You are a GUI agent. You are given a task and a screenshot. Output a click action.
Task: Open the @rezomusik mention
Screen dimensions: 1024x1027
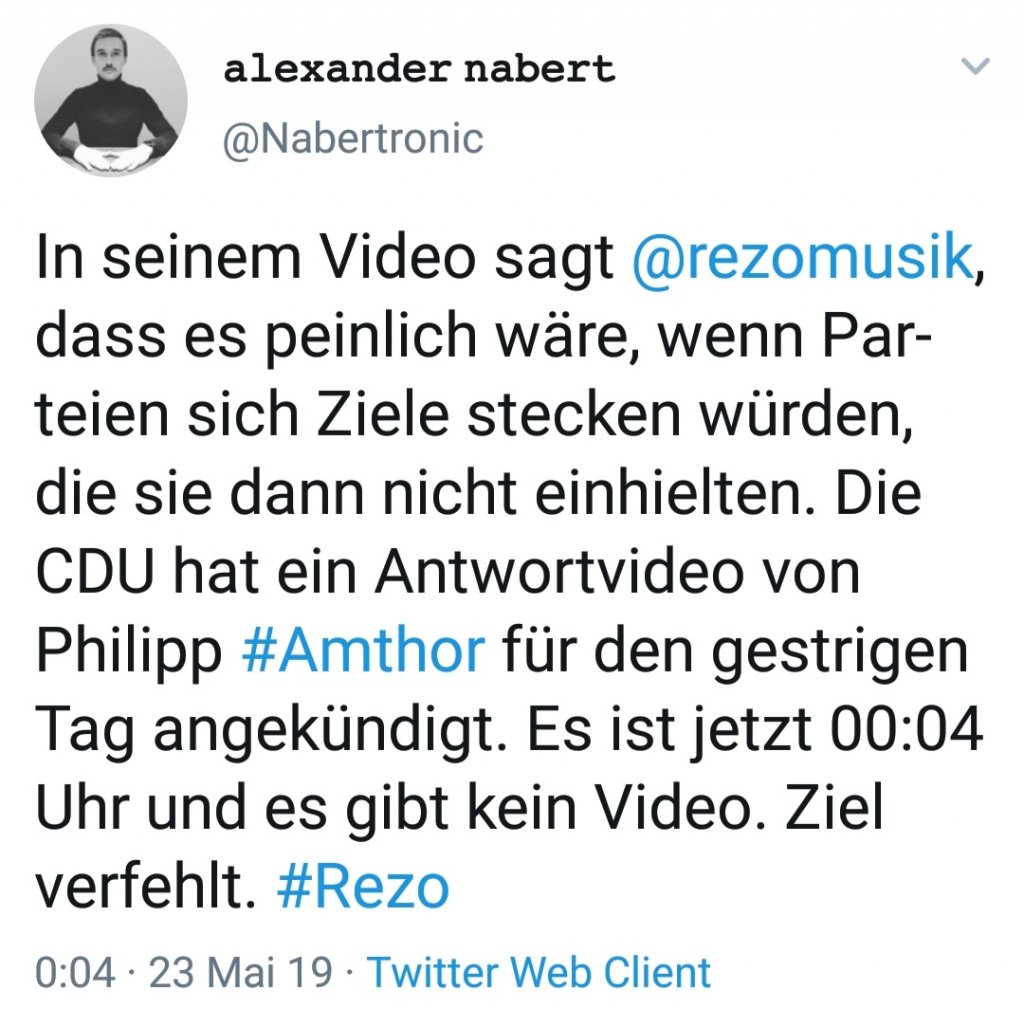(803, 257)
